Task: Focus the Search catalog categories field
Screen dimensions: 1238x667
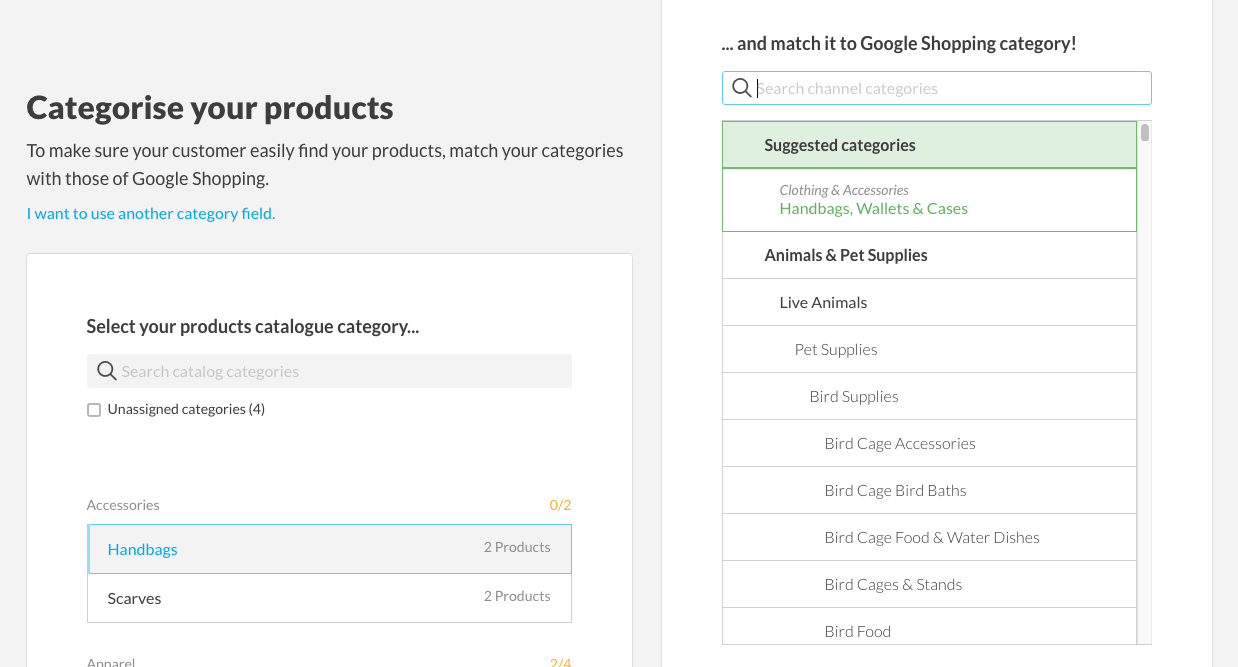Action: click(x=340, y=371)
